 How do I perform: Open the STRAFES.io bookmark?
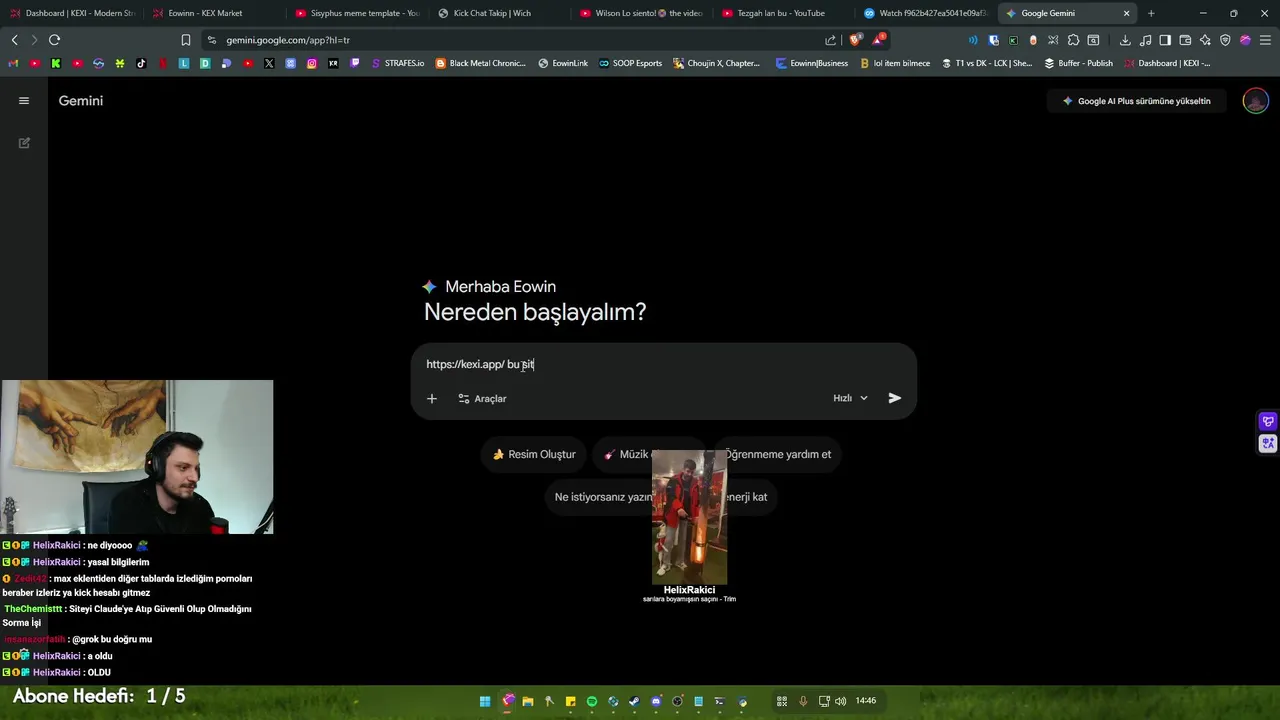click(x=398, y=63)
